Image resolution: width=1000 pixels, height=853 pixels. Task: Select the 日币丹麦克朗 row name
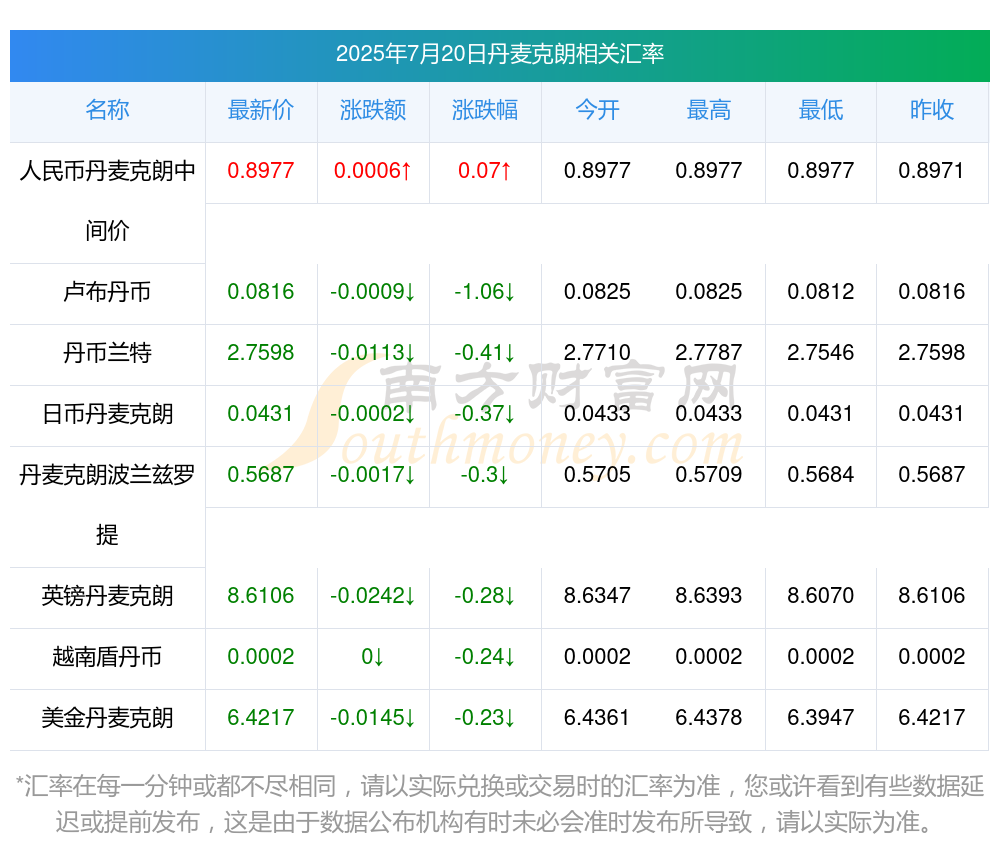click(107, 414)
